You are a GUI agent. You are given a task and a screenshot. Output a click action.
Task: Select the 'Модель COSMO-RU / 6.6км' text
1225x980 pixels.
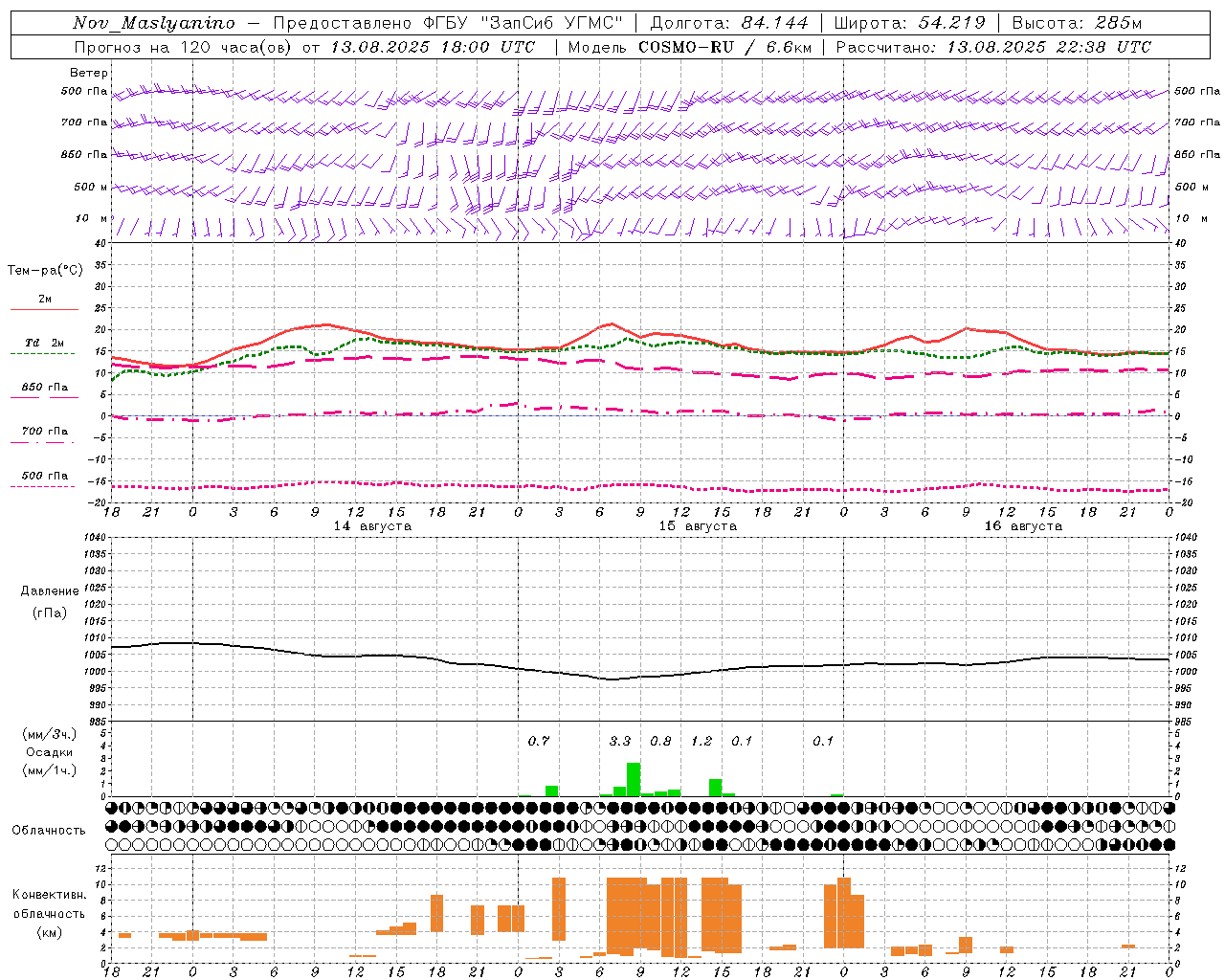pyautogui.click(x=690, y=47)
